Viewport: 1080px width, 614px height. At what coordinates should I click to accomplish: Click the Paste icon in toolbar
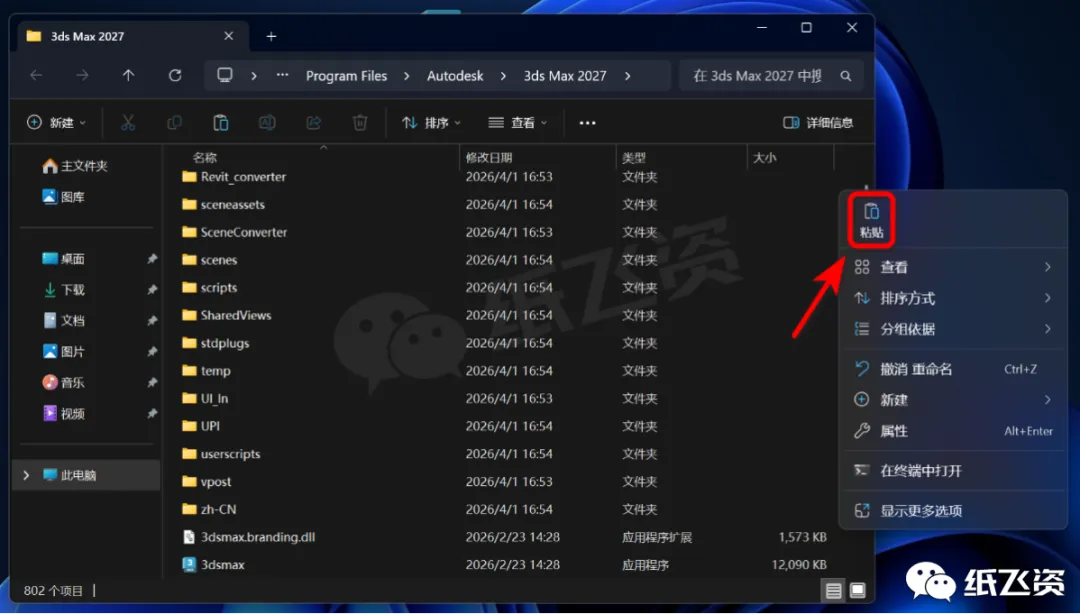(220, 123)
